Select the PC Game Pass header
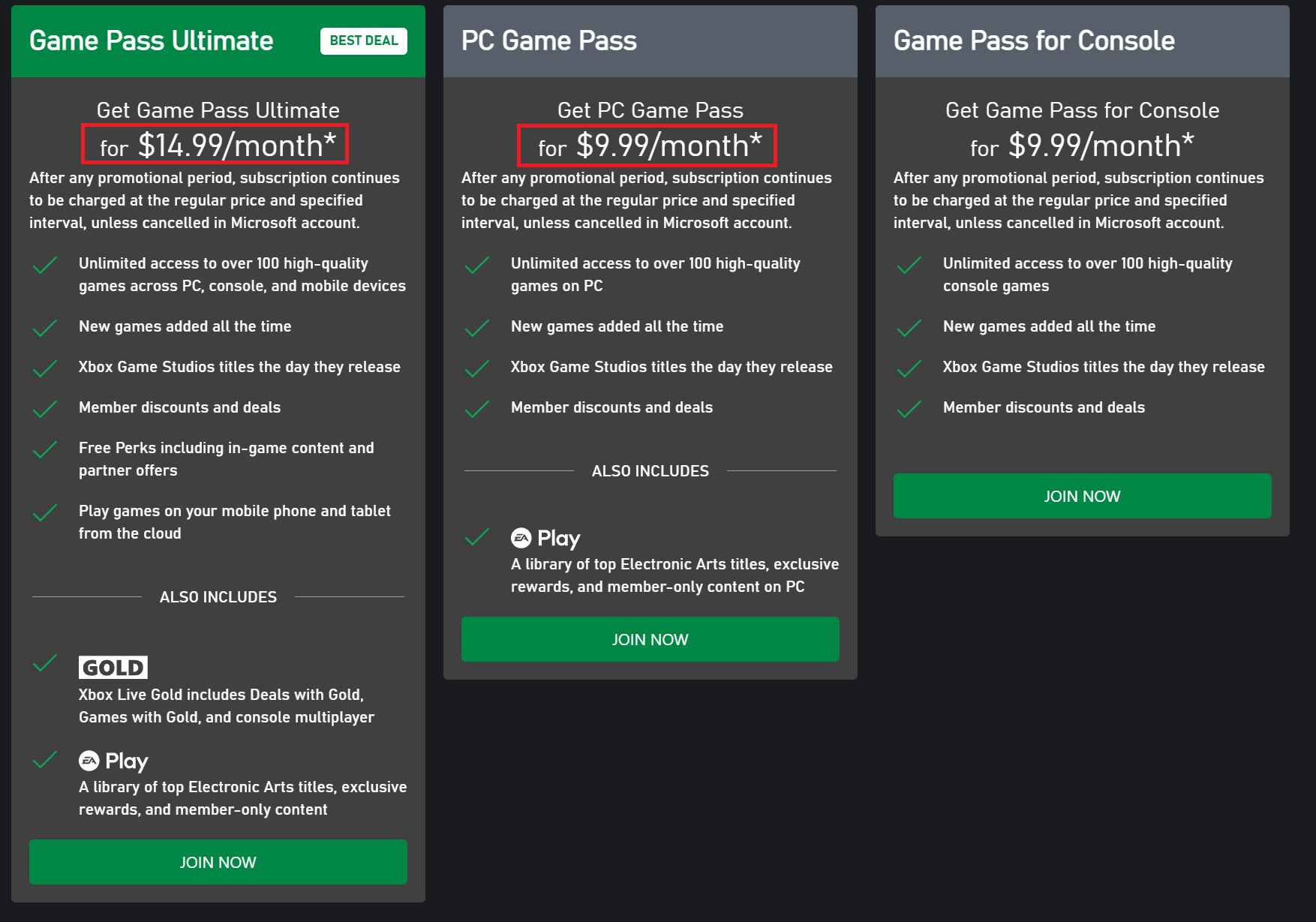1316x922 pixels. click(x=549, y=41)
